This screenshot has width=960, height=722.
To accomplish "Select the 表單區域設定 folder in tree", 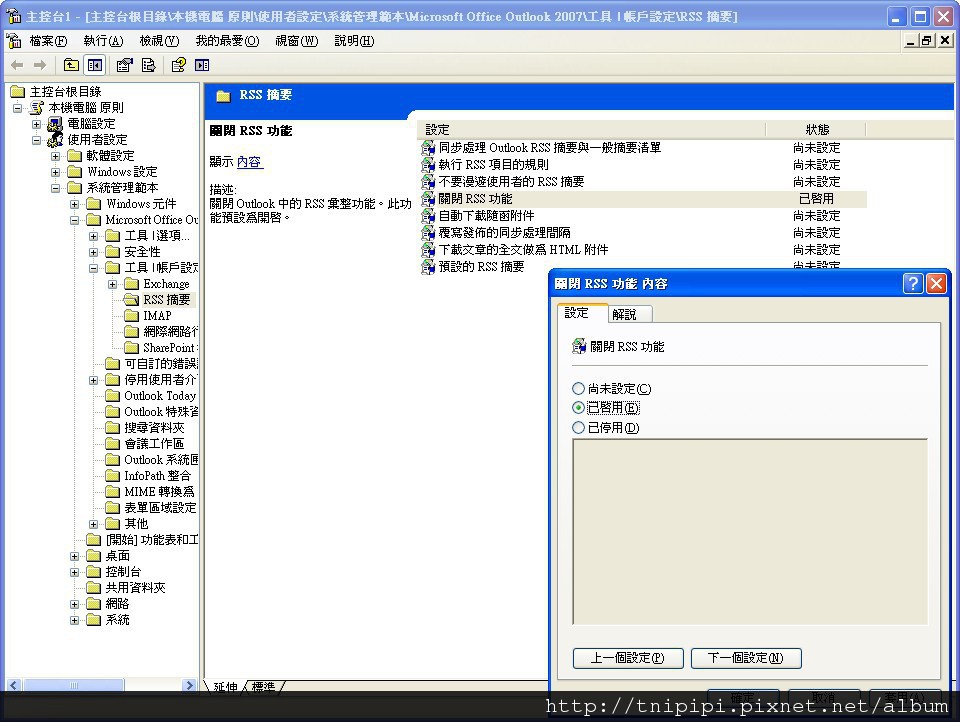I will tap(151, 508).
